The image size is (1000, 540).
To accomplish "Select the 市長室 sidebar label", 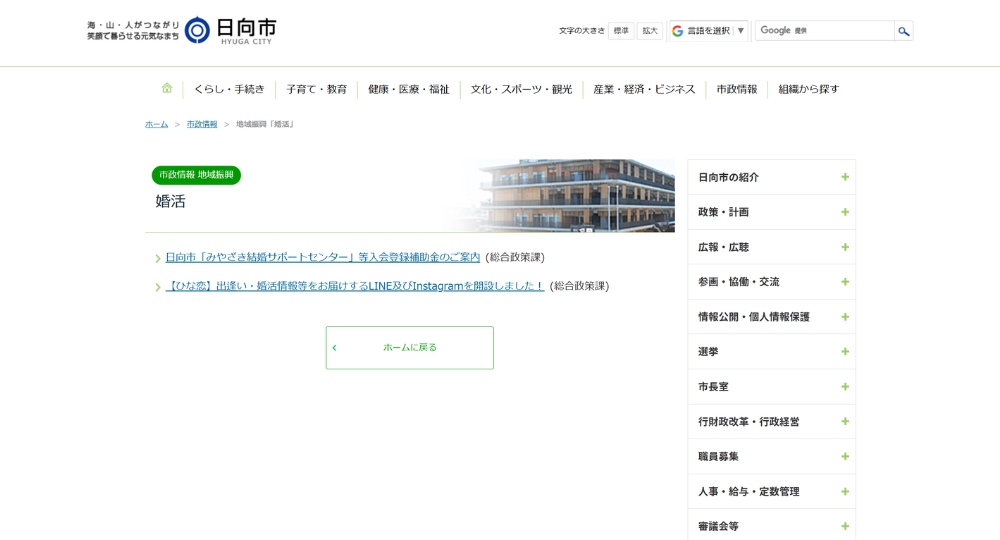I will tap(713, 387).
